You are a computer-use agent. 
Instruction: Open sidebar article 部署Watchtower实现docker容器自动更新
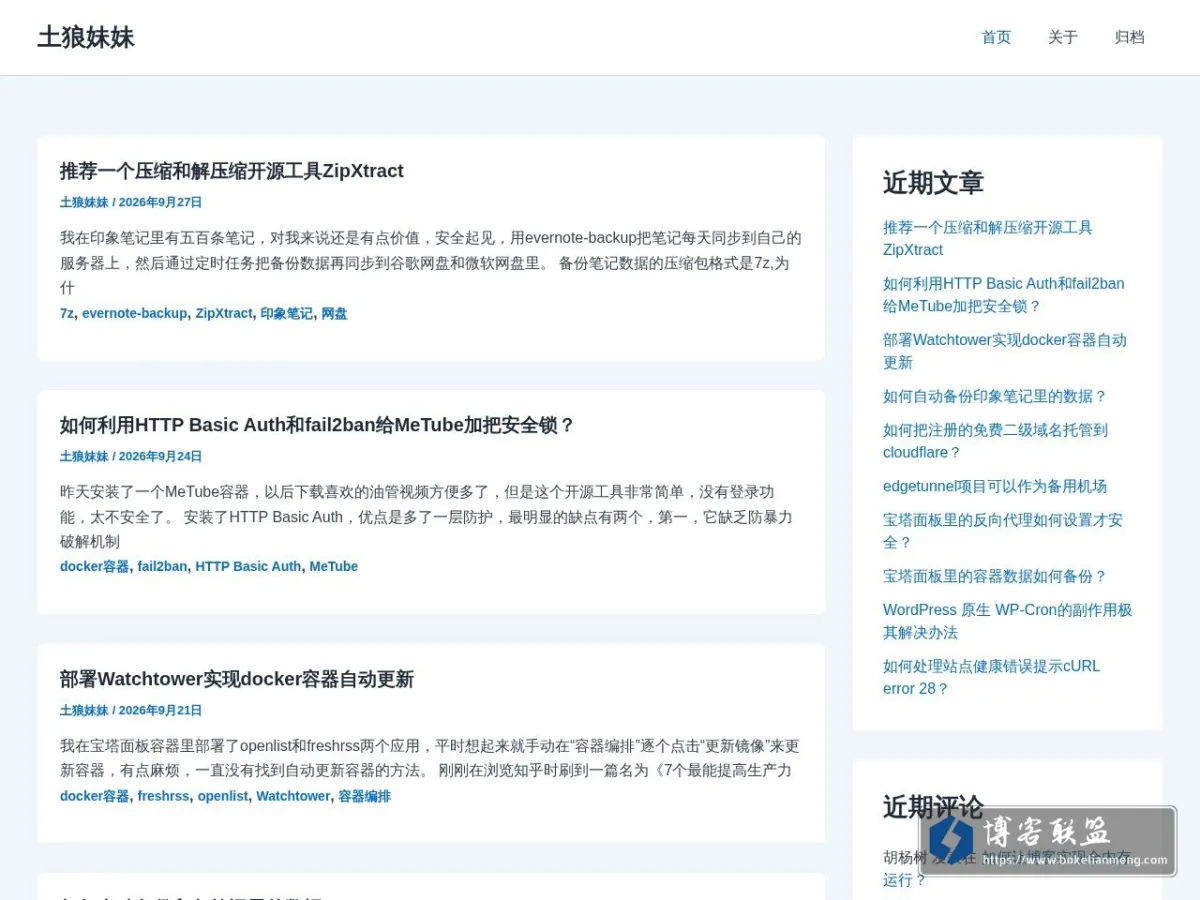[x=1005, y=351]
